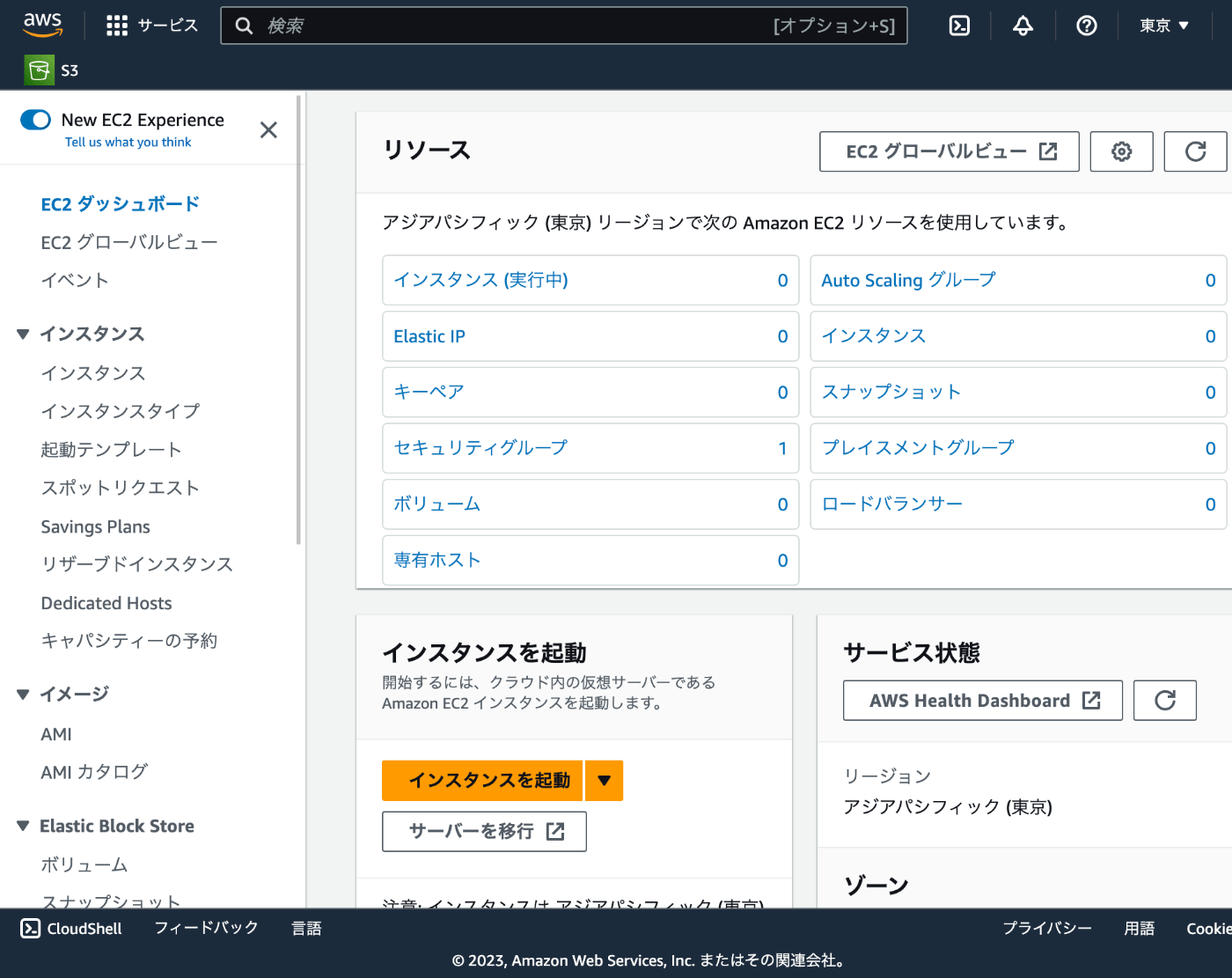Toggle the New EC2 Experience switch
The width and height of the screenshot is (1232, 978).
[36, 120]
